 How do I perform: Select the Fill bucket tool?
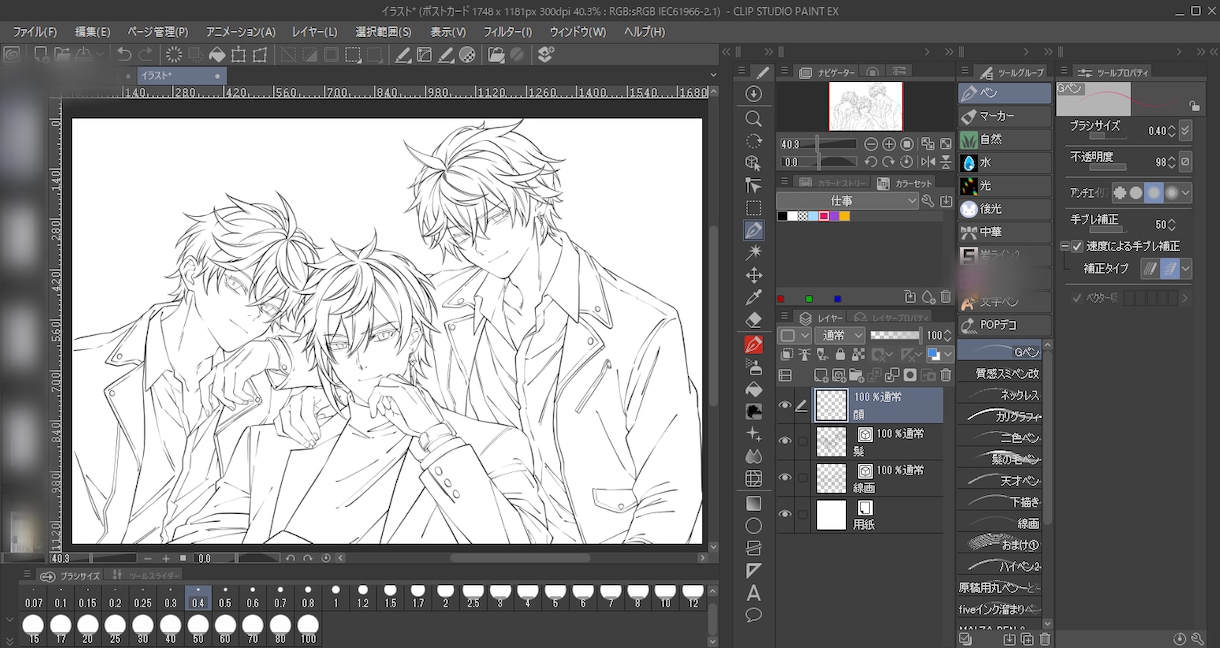[754, 389]
